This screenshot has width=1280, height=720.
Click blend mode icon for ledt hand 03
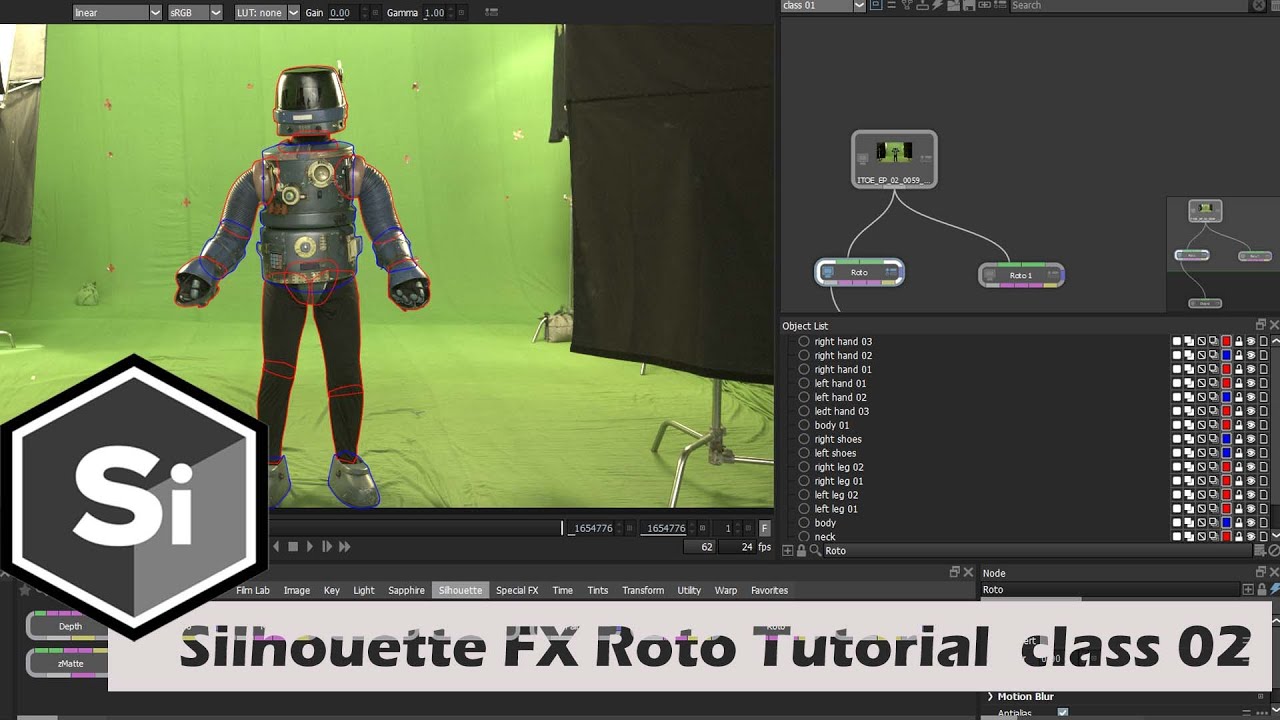1189,411
